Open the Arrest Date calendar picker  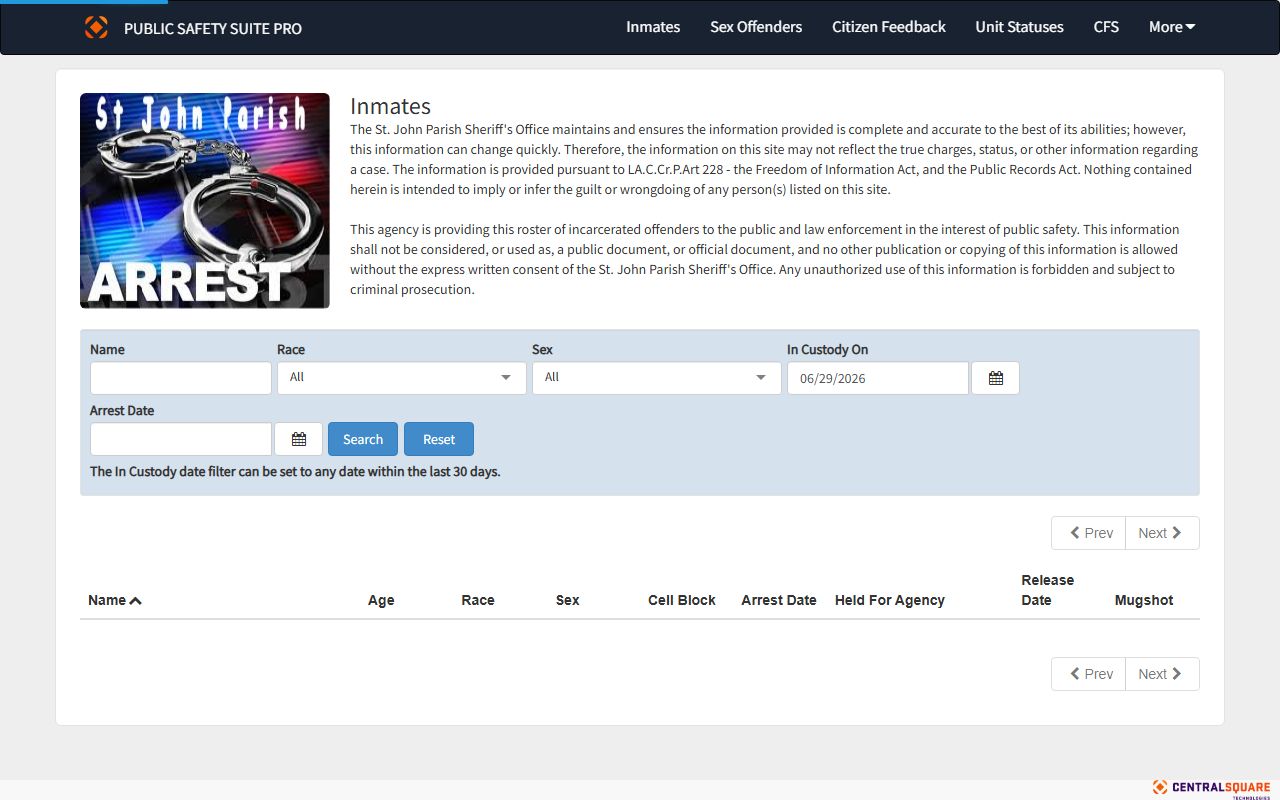298,439
